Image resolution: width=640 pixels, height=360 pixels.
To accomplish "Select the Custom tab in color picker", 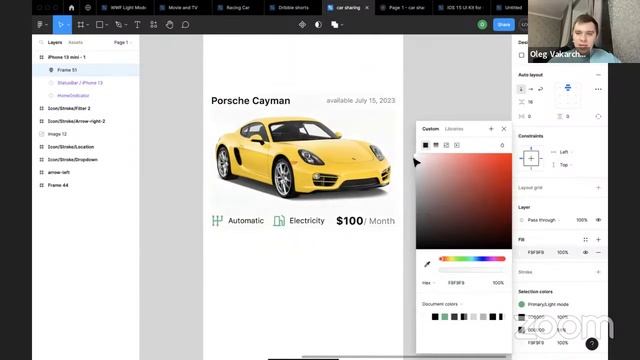I will point(430,129).
